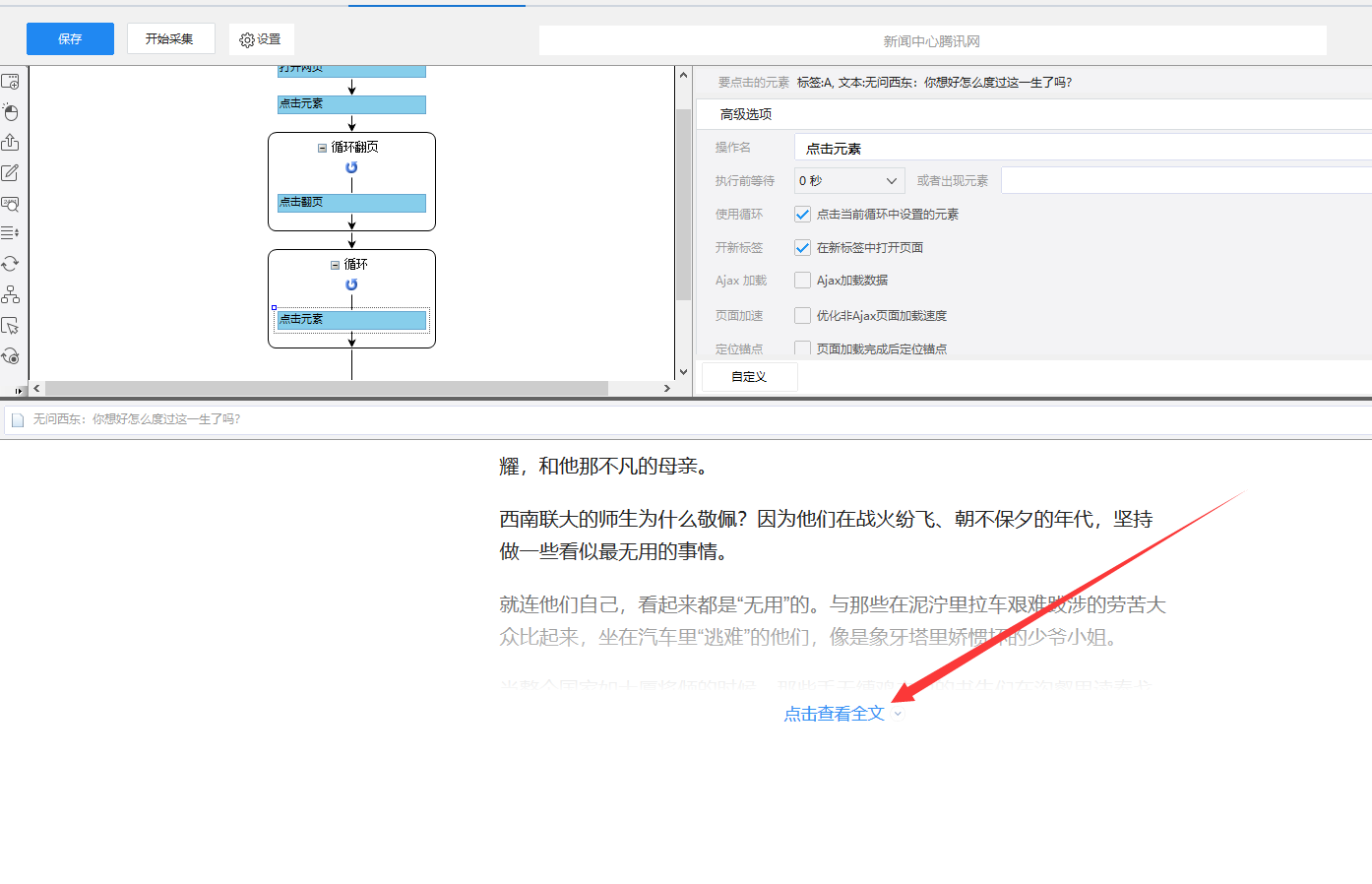Screen dimensions: 1372x884
Task: Collapse the 循环翻页 block in workflow
Action: pyautogui.click(x=323, y=147)
